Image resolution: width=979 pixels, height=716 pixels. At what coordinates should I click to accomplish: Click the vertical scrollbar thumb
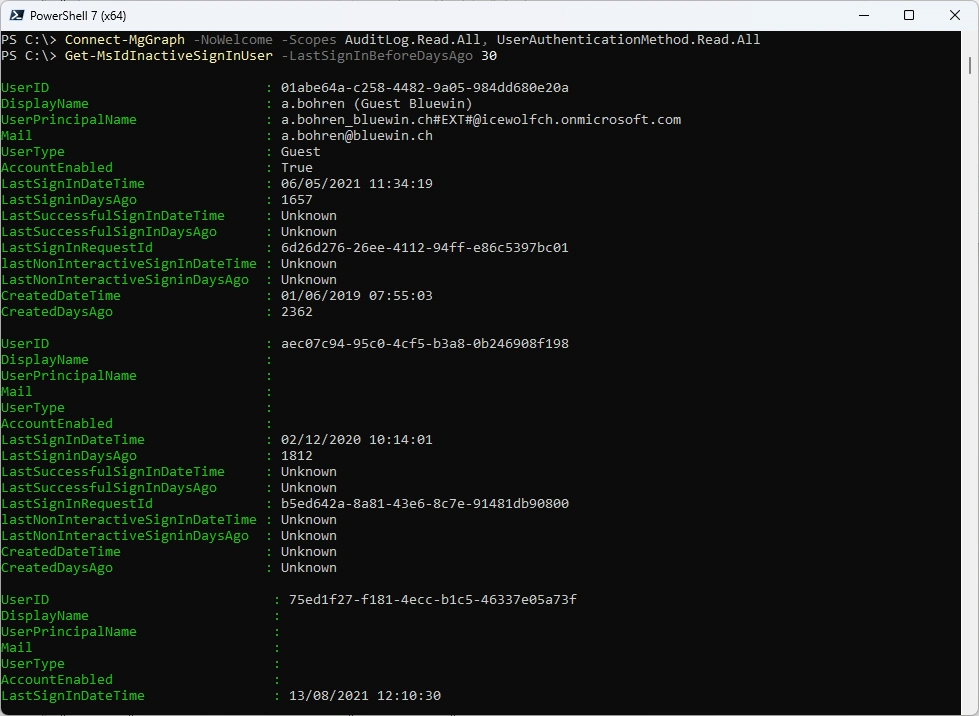click(x=971, y=64)
